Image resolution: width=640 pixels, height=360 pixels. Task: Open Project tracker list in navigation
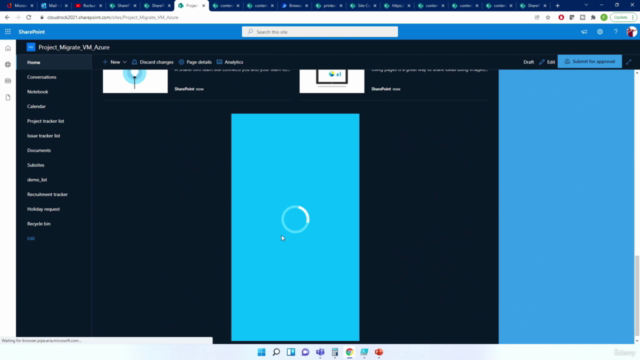45,121
